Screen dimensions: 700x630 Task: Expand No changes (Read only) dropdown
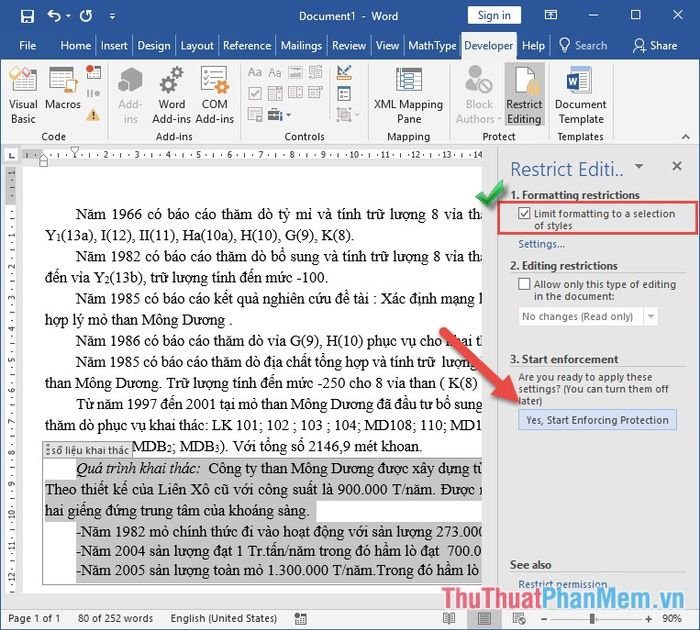point(651,317)
